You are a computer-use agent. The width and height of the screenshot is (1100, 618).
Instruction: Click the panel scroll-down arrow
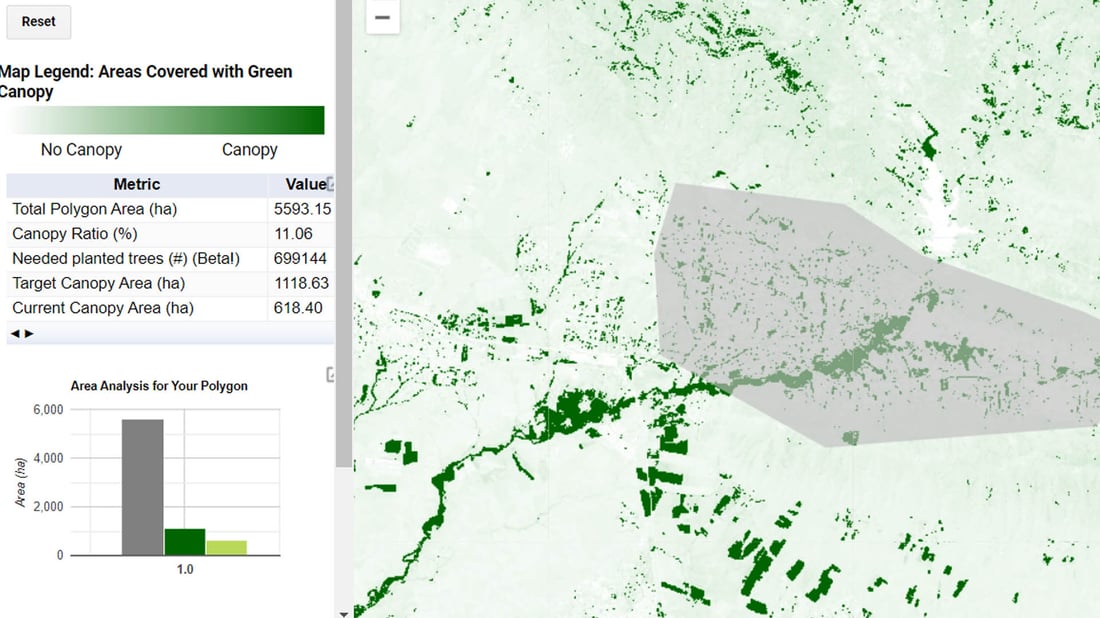coord(343,612)
